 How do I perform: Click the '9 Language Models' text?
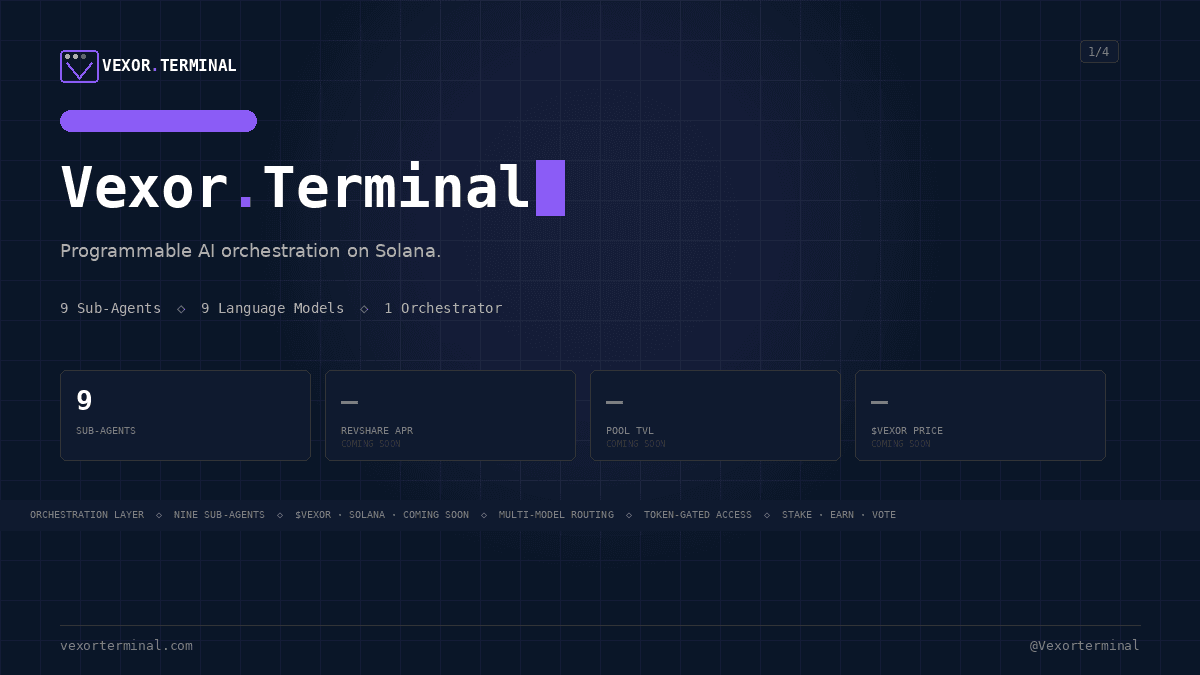point(272,308)
